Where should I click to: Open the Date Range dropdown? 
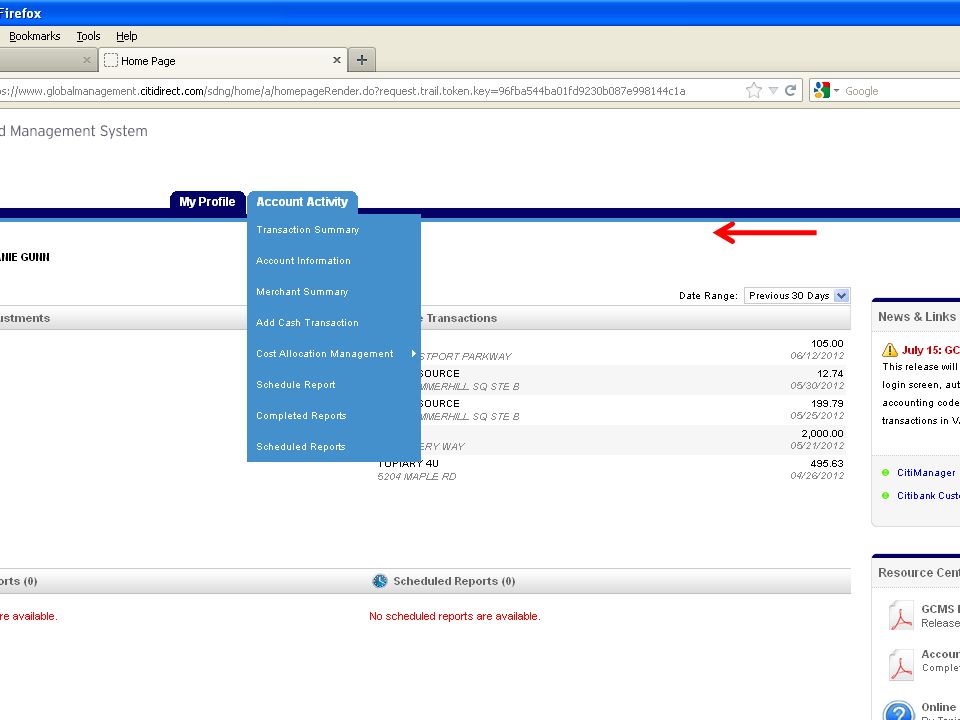click(x=797, y=296)
